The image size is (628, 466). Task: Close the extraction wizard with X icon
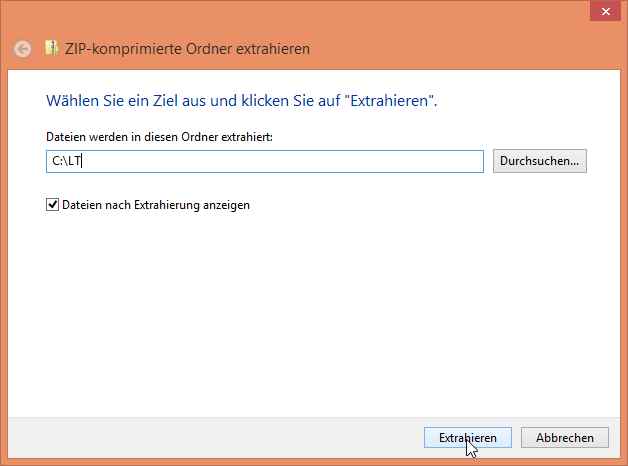click(605, 11)
